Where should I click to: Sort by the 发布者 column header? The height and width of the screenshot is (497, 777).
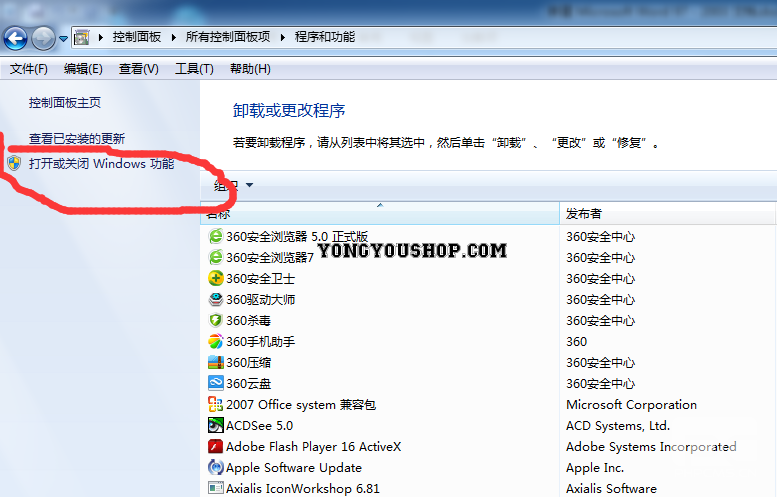[667, 214]
